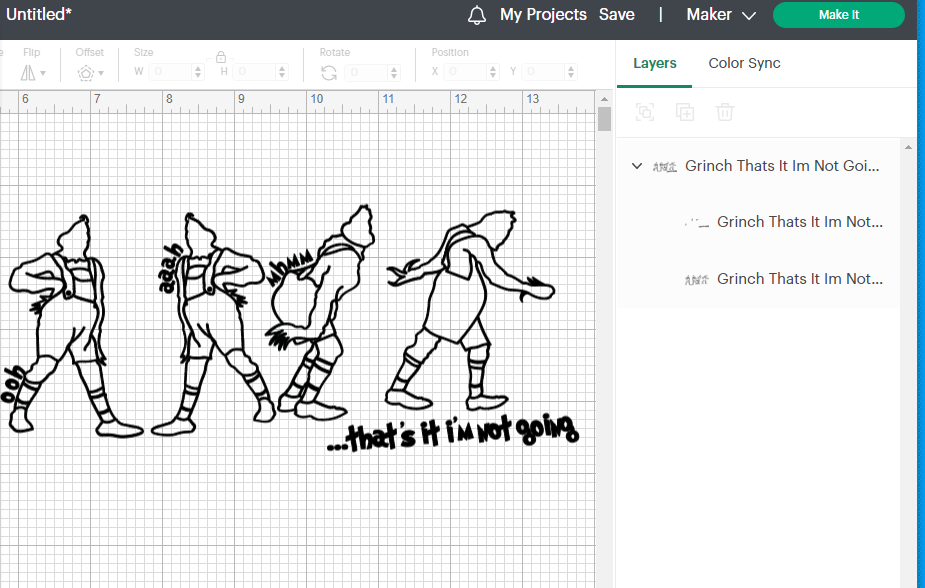Open the notifications bell
925x588 pixels.
477,15
